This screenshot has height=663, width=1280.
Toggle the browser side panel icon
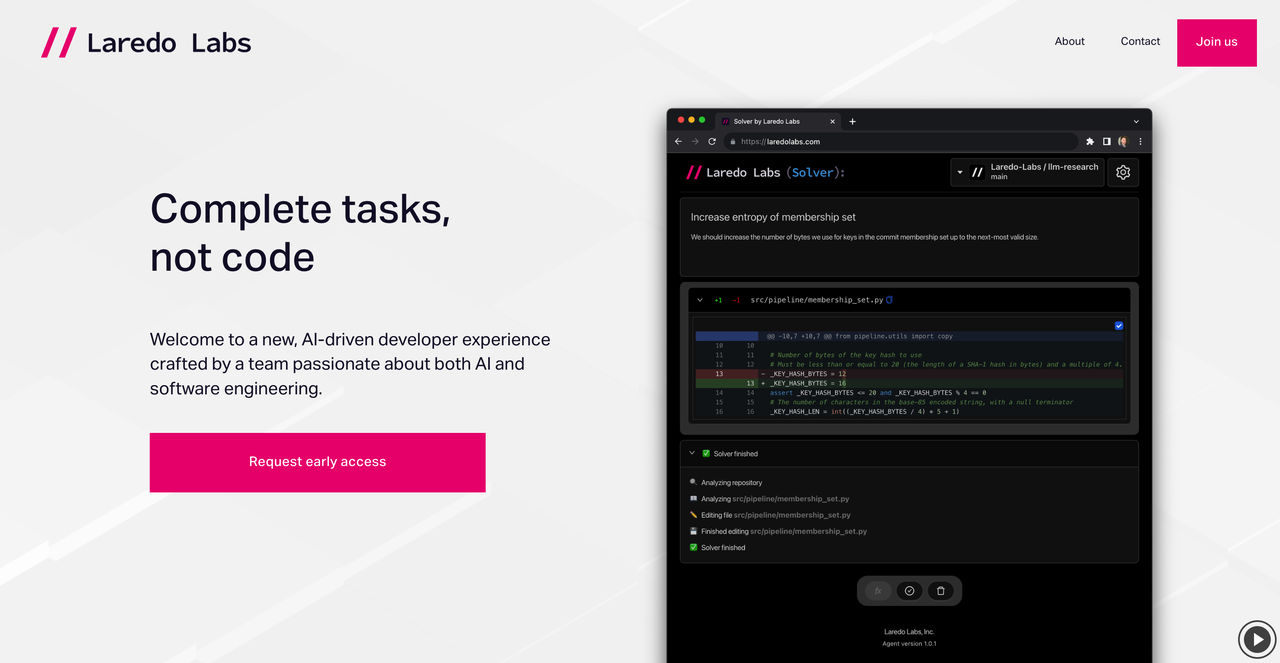coord(1106,141)
